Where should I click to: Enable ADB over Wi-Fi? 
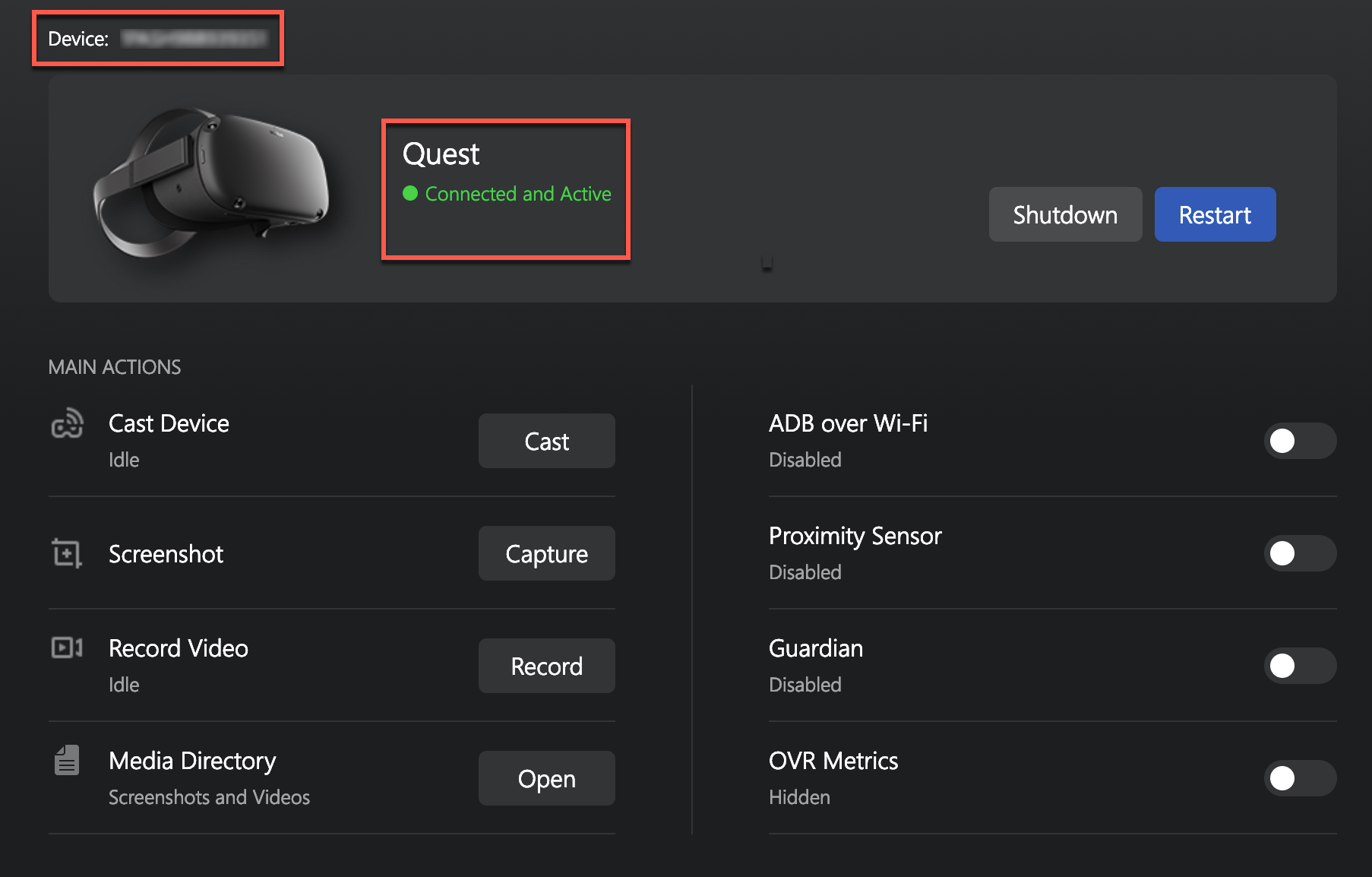[1300, 441]
